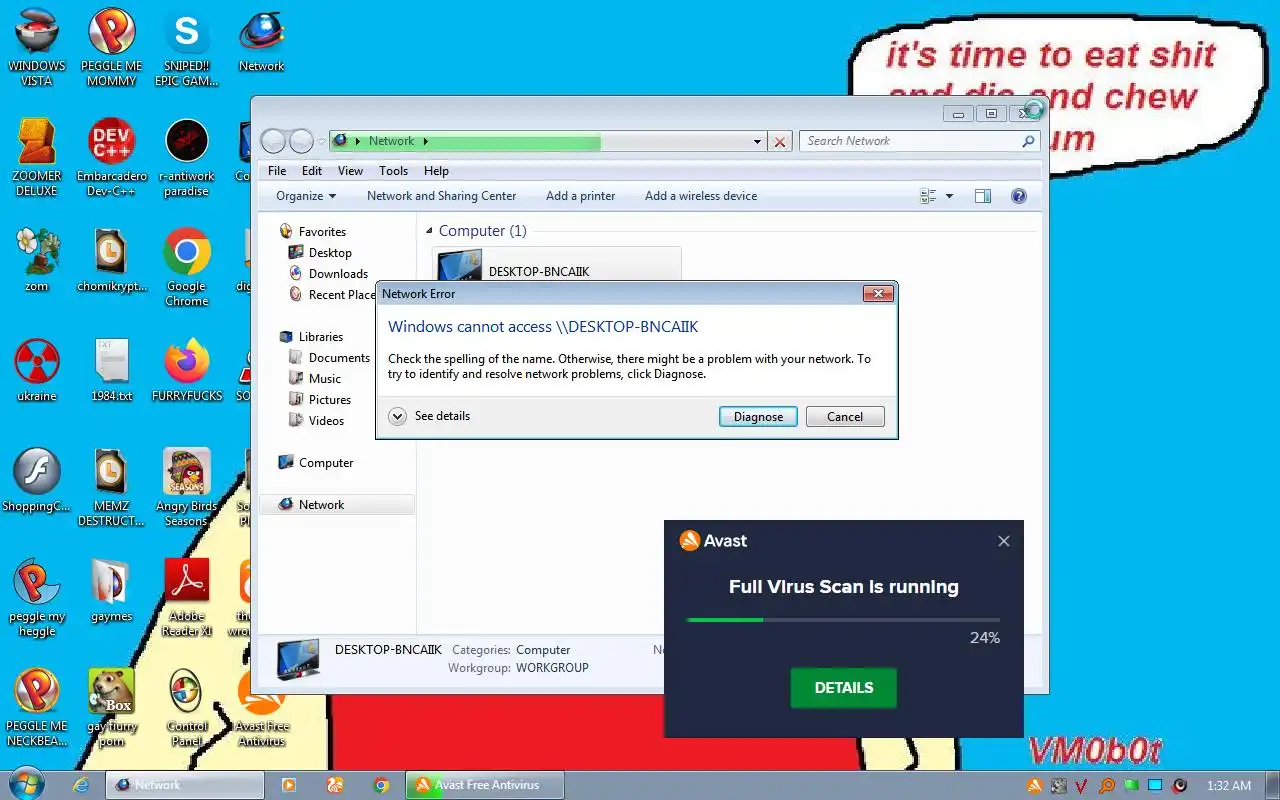The image size is (1280, 800).
Task: Open the address bar history dropdown
Action: click(x=757, y=142)
